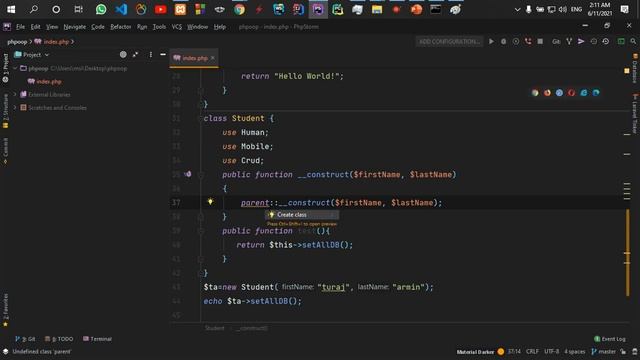
Task: Open the VCS menu
Action: [x=177, y=27]
